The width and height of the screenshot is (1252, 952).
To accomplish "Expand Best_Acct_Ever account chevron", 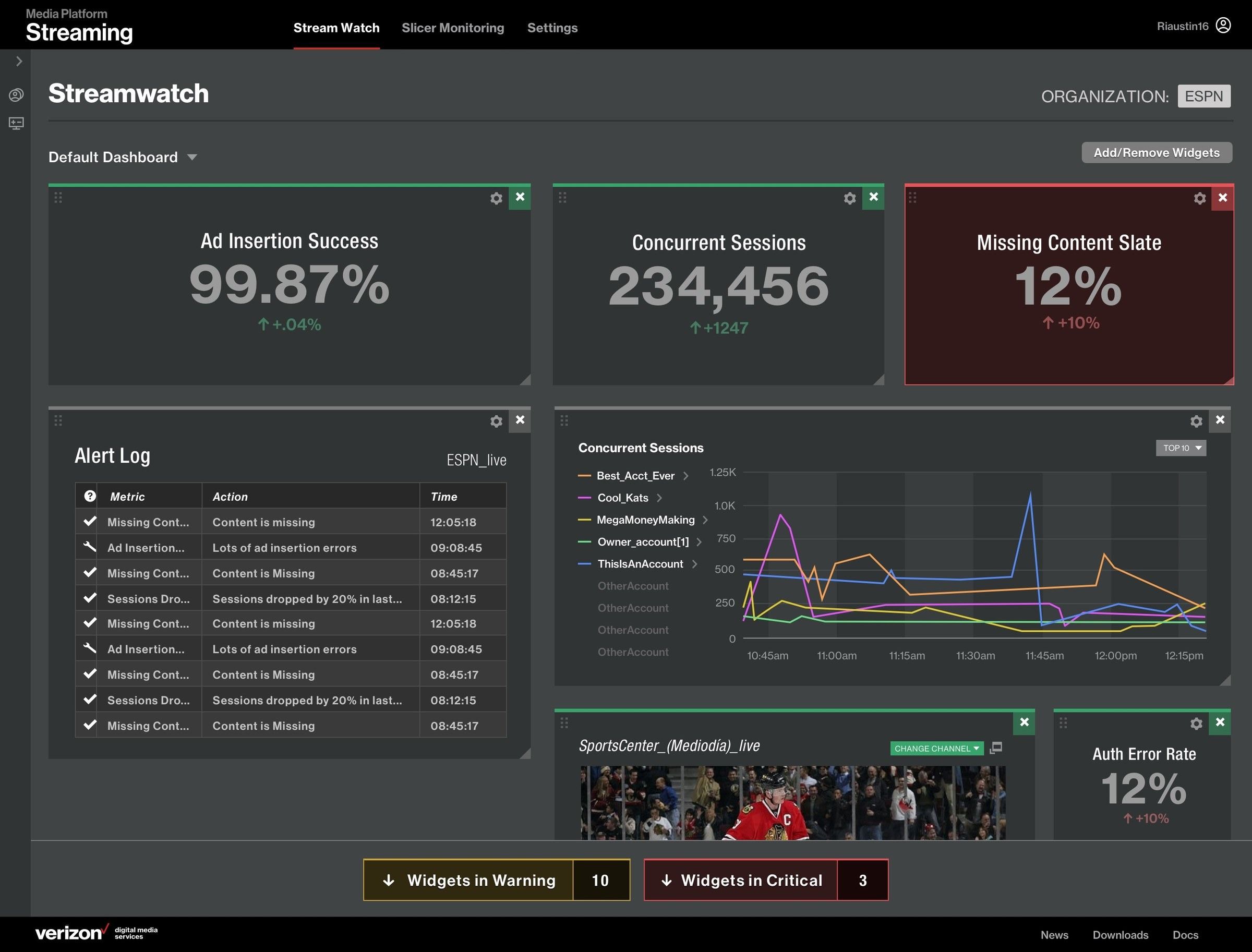I will 686,476.
